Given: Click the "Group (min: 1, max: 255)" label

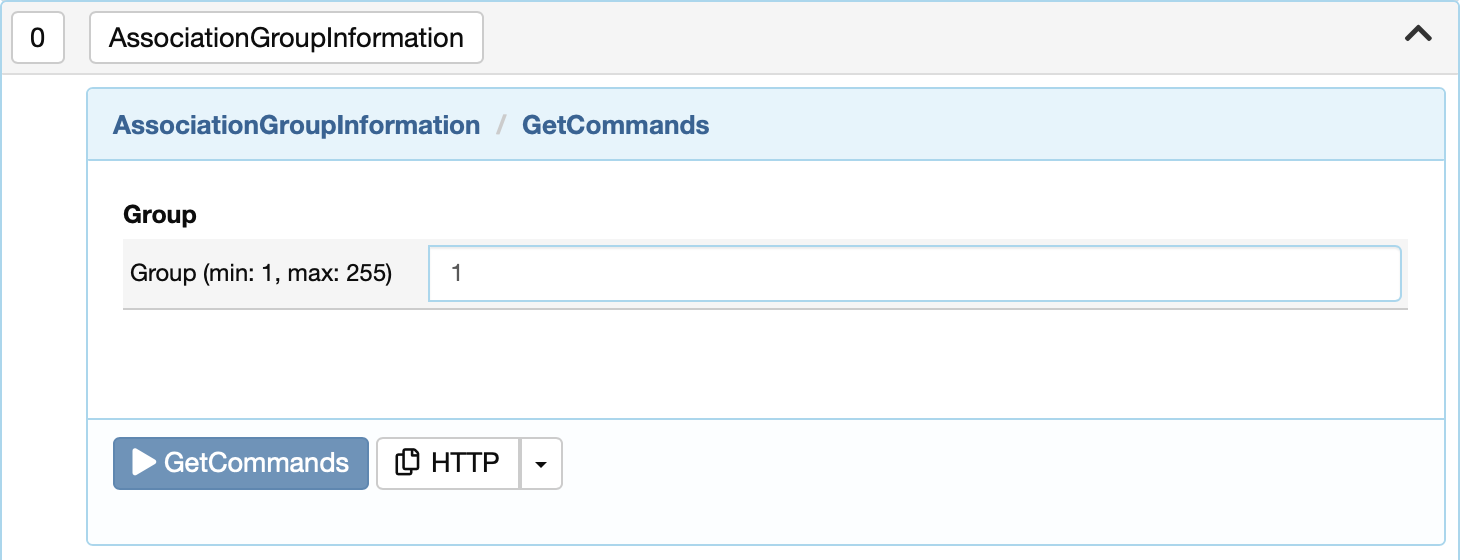Looking at the screenshot, I should coord(261,273).
